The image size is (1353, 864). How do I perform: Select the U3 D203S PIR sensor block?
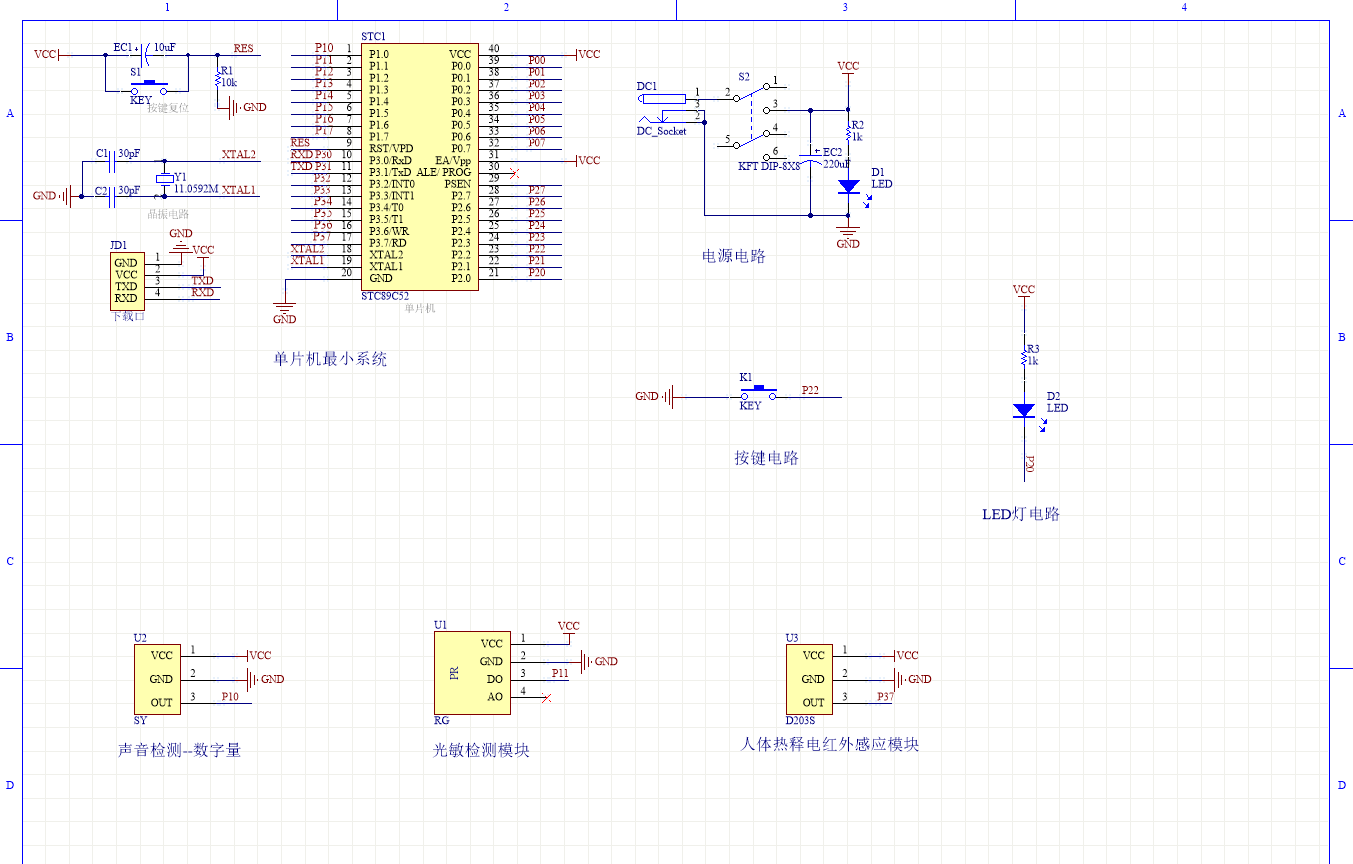(810, 679)
